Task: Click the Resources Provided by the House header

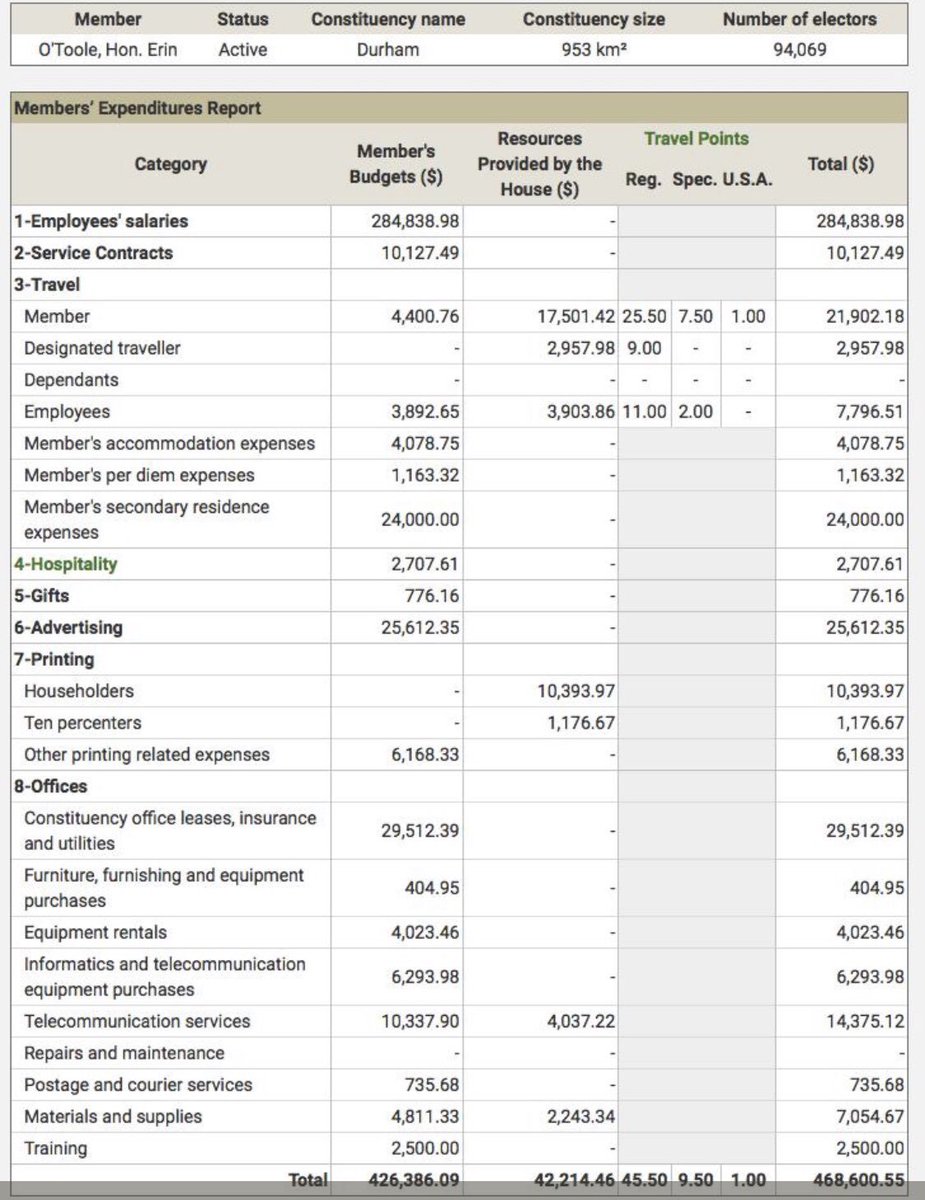Action: point(540,163)
